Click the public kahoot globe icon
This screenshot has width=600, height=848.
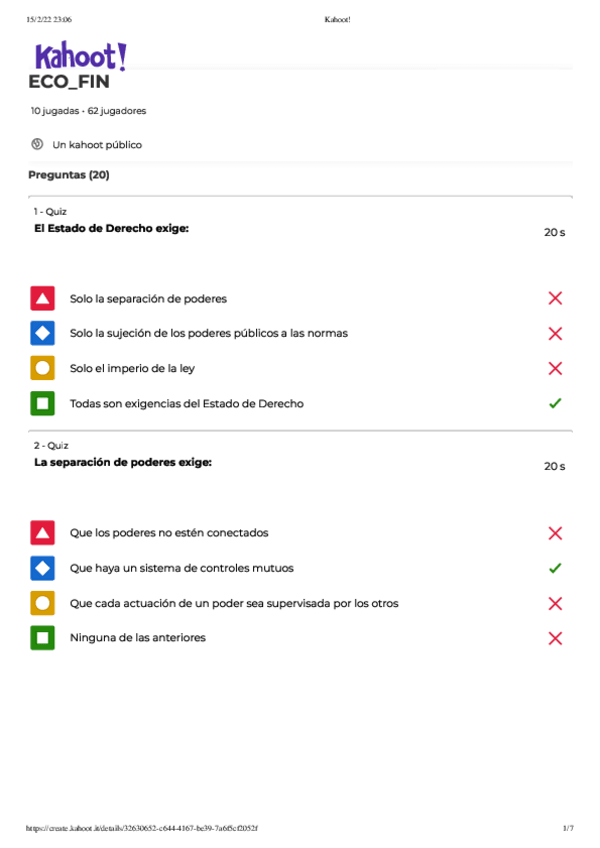[37, 144]
